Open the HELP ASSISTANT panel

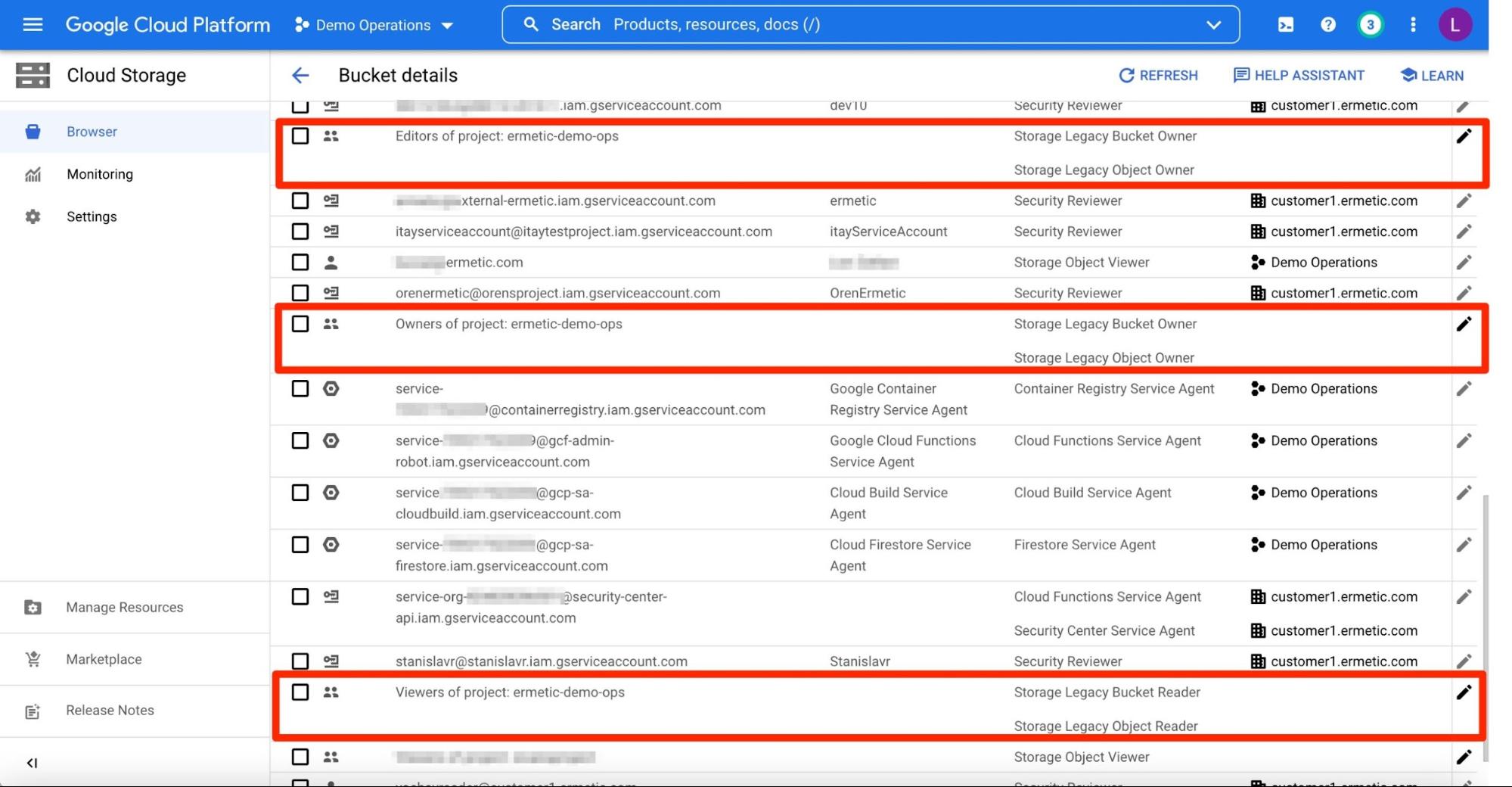pyautogui.click(x=1299, y=76)
